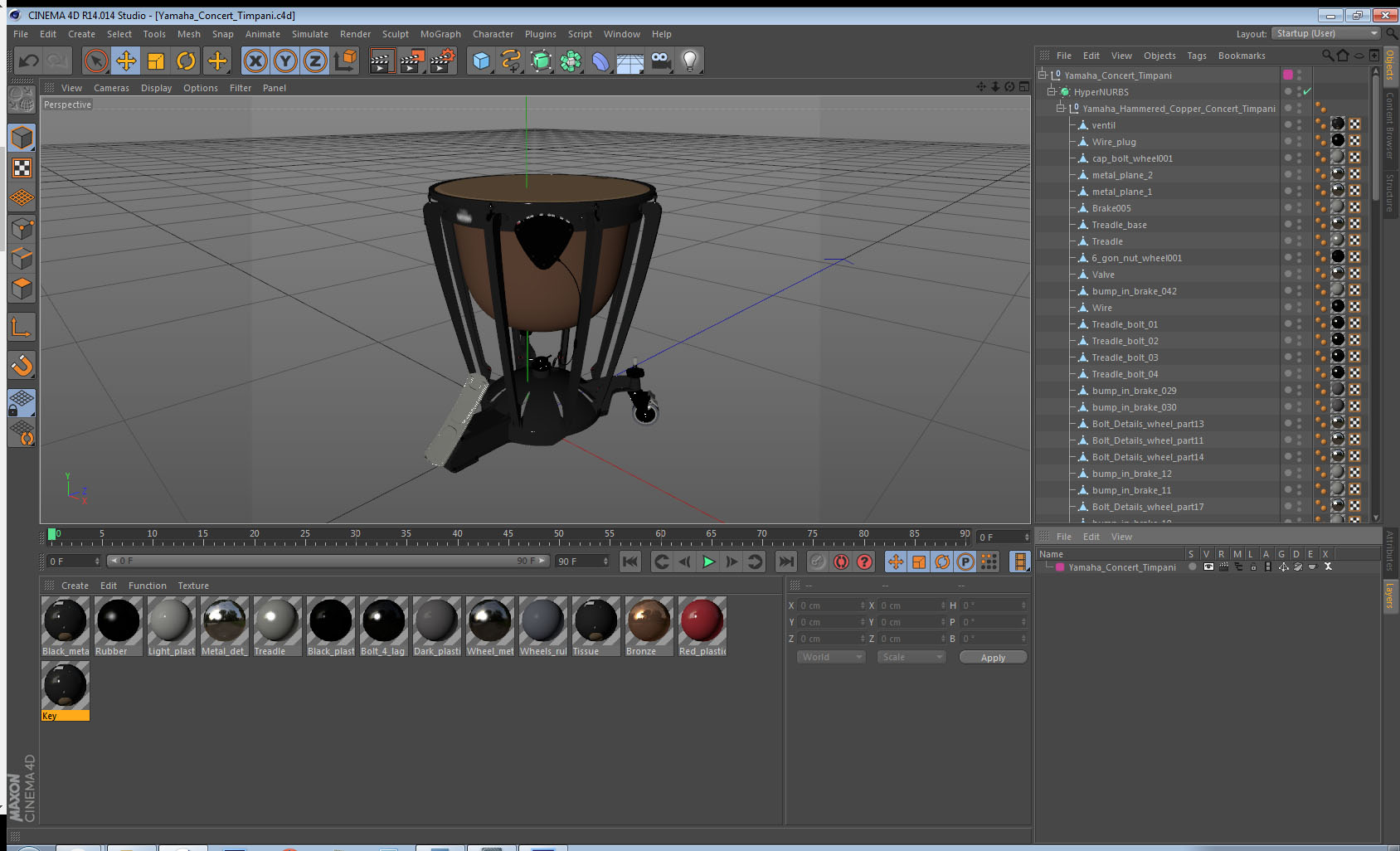Toggle the Snap magnet icon
The width and height of the screenshot is (1400, 851).
point(22,365)
